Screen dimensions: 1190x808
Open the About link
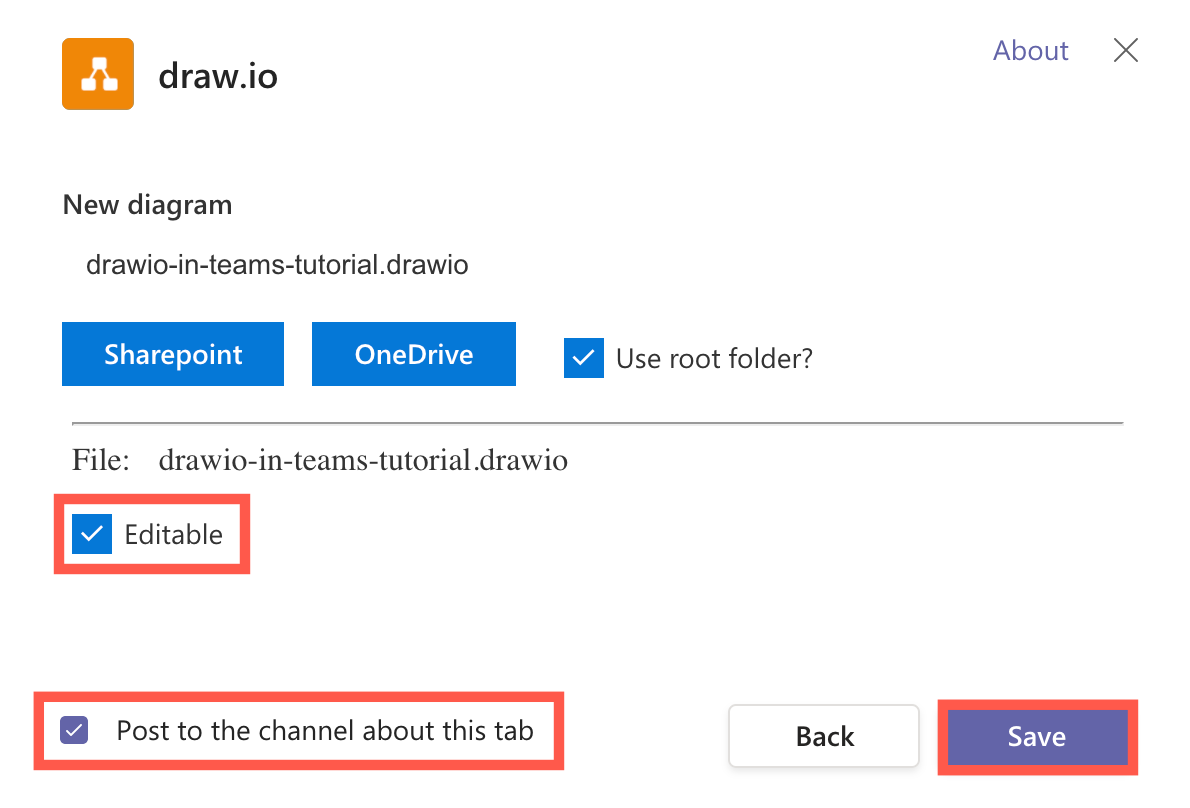tap(1030, 50)
